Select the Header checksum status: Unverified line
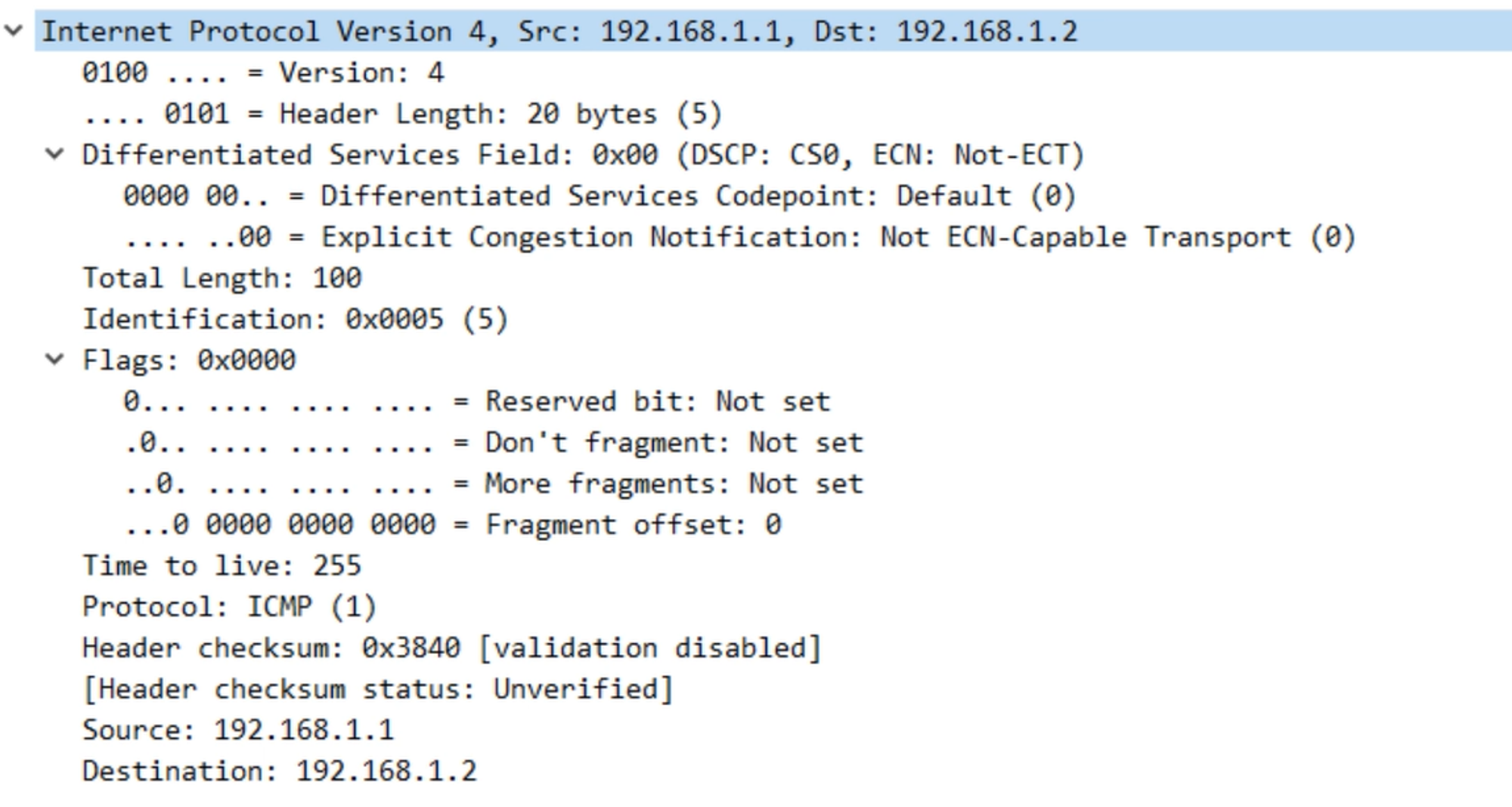Viewport: 1512px width, 807px height. (x=377, y=688)
